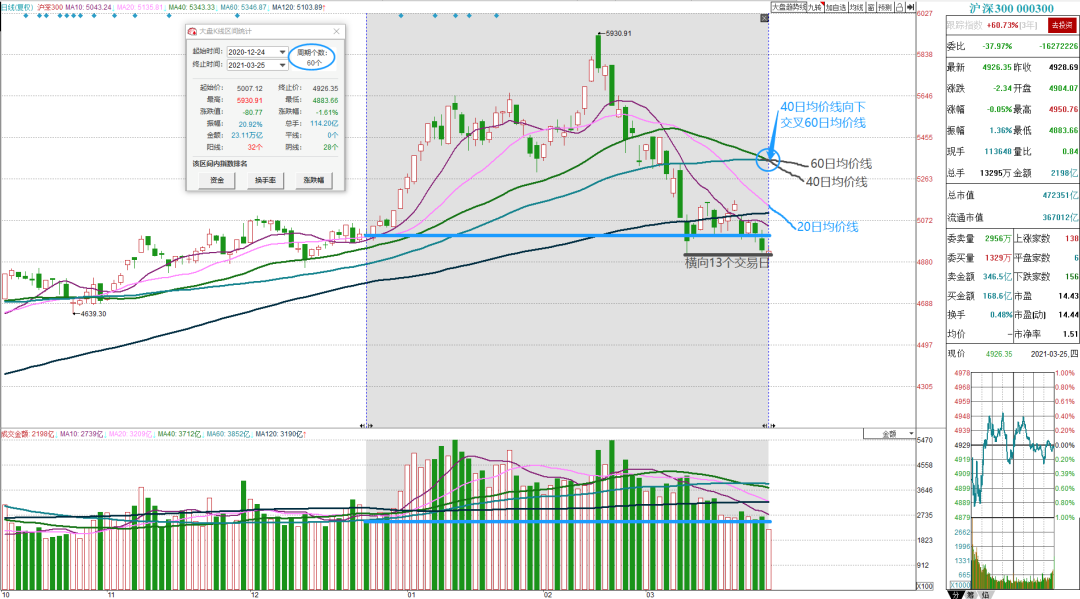Click the 大盘趋势线 toolbar button
Viewport: 1080px width, 599px height.
(x=788, y=7)
